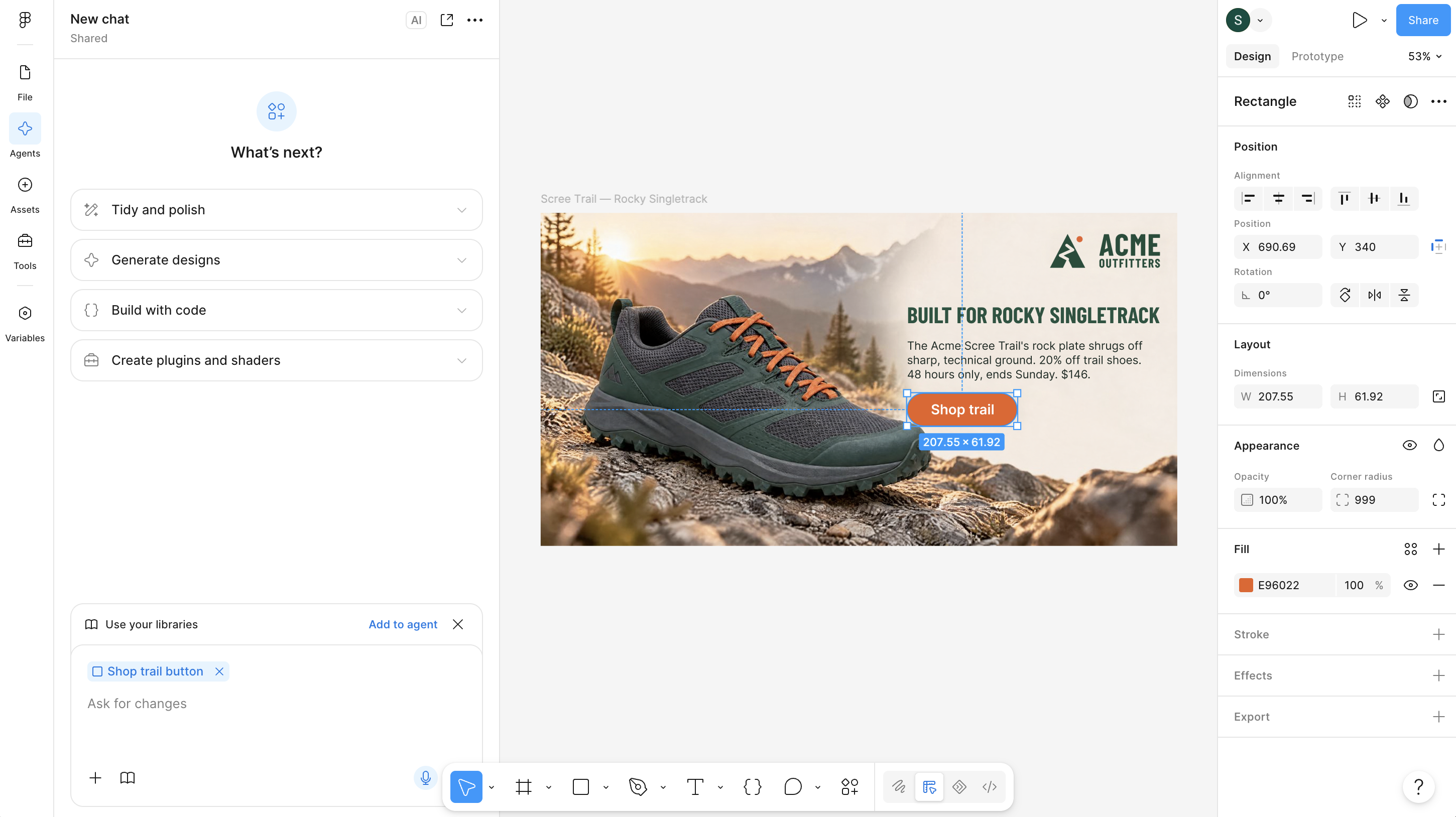
Task: Add a Stroke with plus
Action: click(1438, 634)
